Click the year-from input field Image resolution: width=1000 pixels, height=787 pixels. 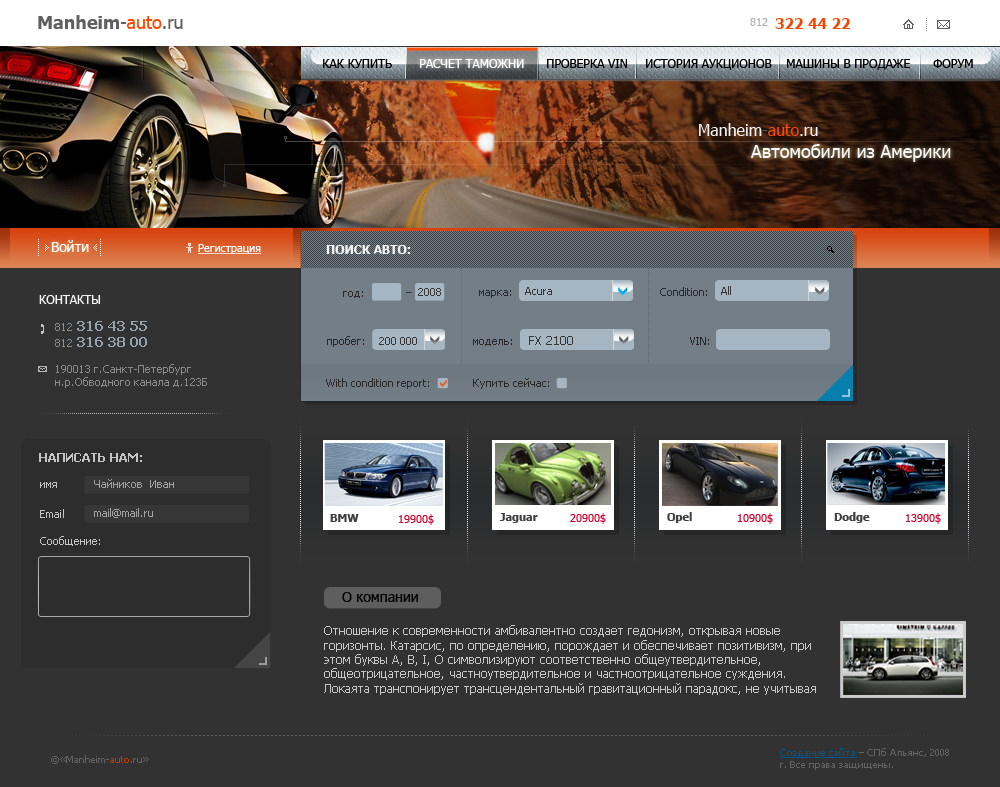click(x=386, y=292)
